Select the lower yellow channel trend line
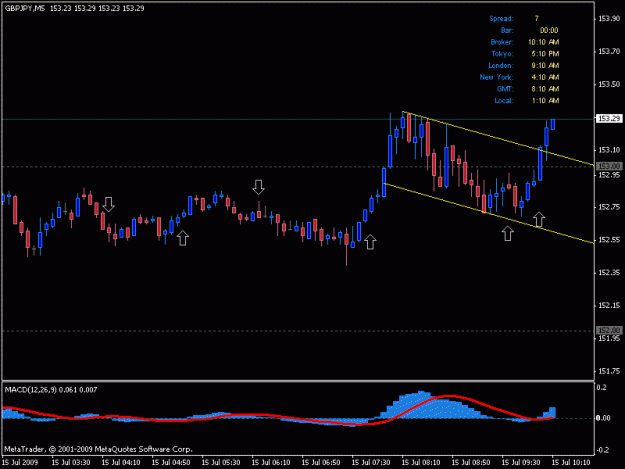Image resolution: width=625 pixels, height=469 pixels. coord(489,213)
